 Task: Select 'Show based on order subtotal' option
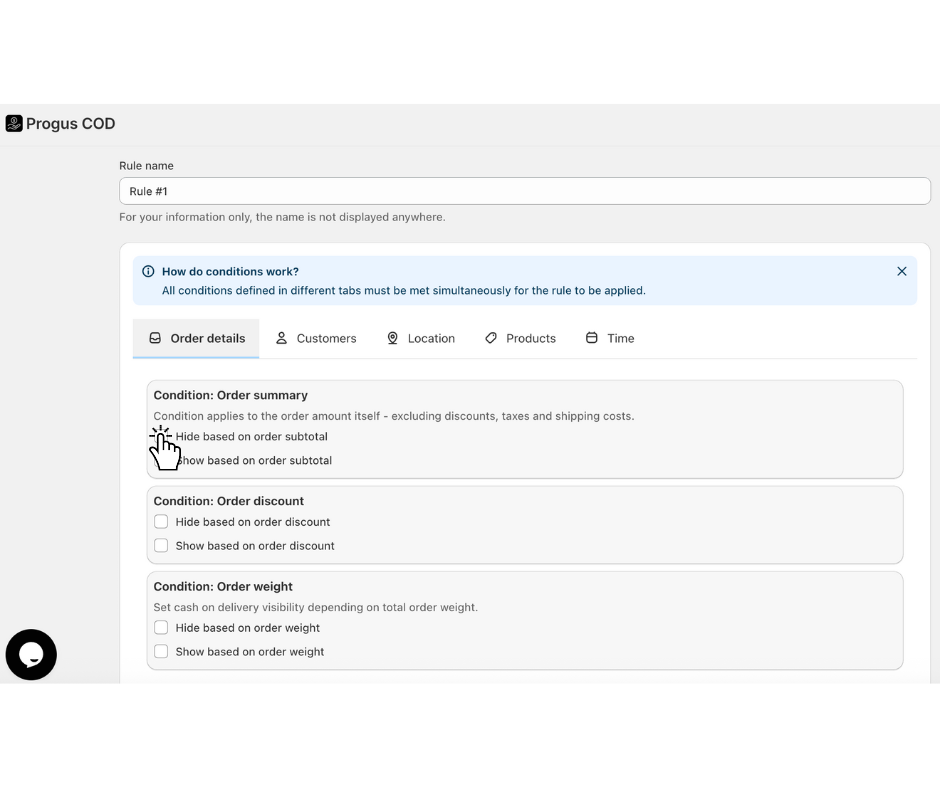pos(161,461)
